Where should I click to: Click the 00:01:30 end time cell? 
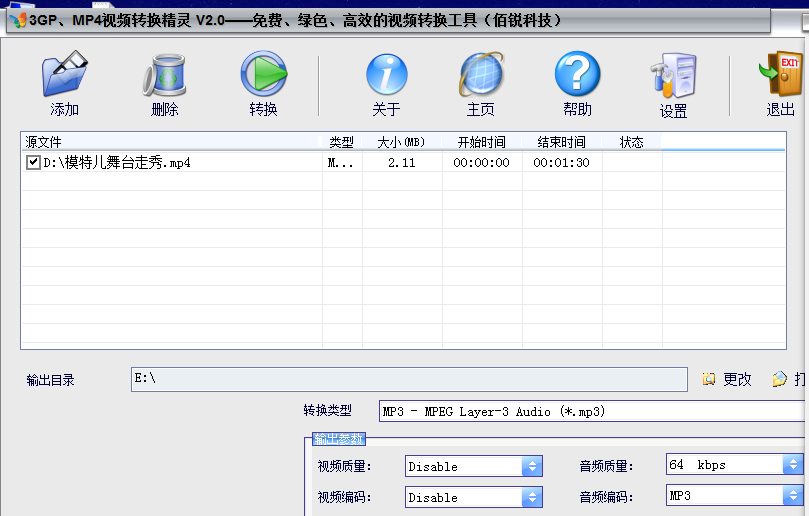(x=561, y=163)
